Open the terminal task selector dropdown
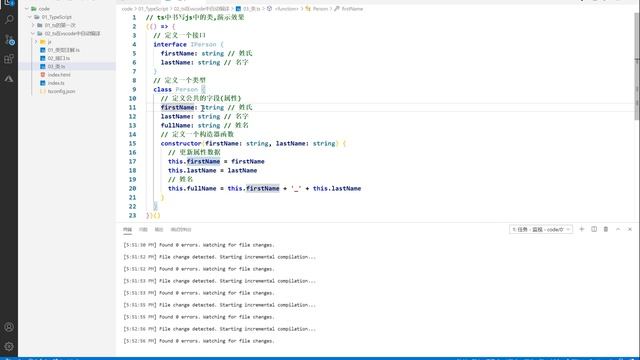 pos(541,229)
